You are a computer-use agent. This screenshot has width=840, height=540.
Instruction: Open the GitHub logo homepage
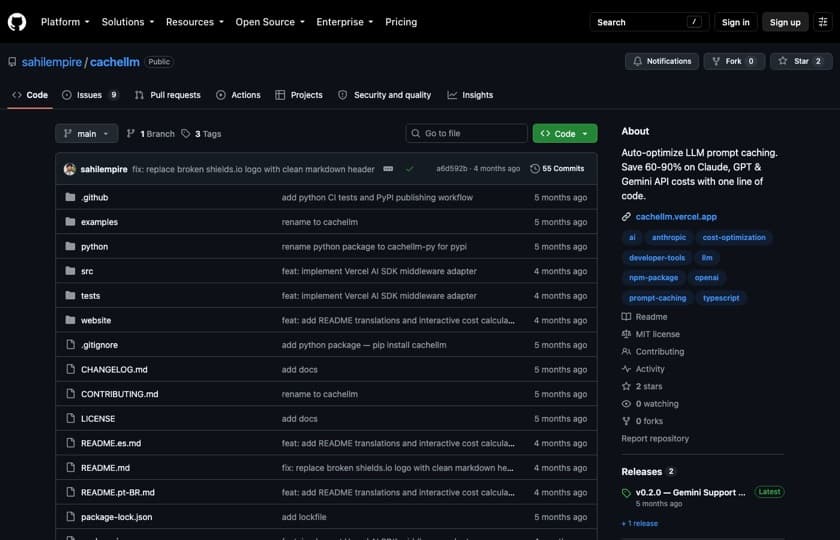tap(17, 22)
